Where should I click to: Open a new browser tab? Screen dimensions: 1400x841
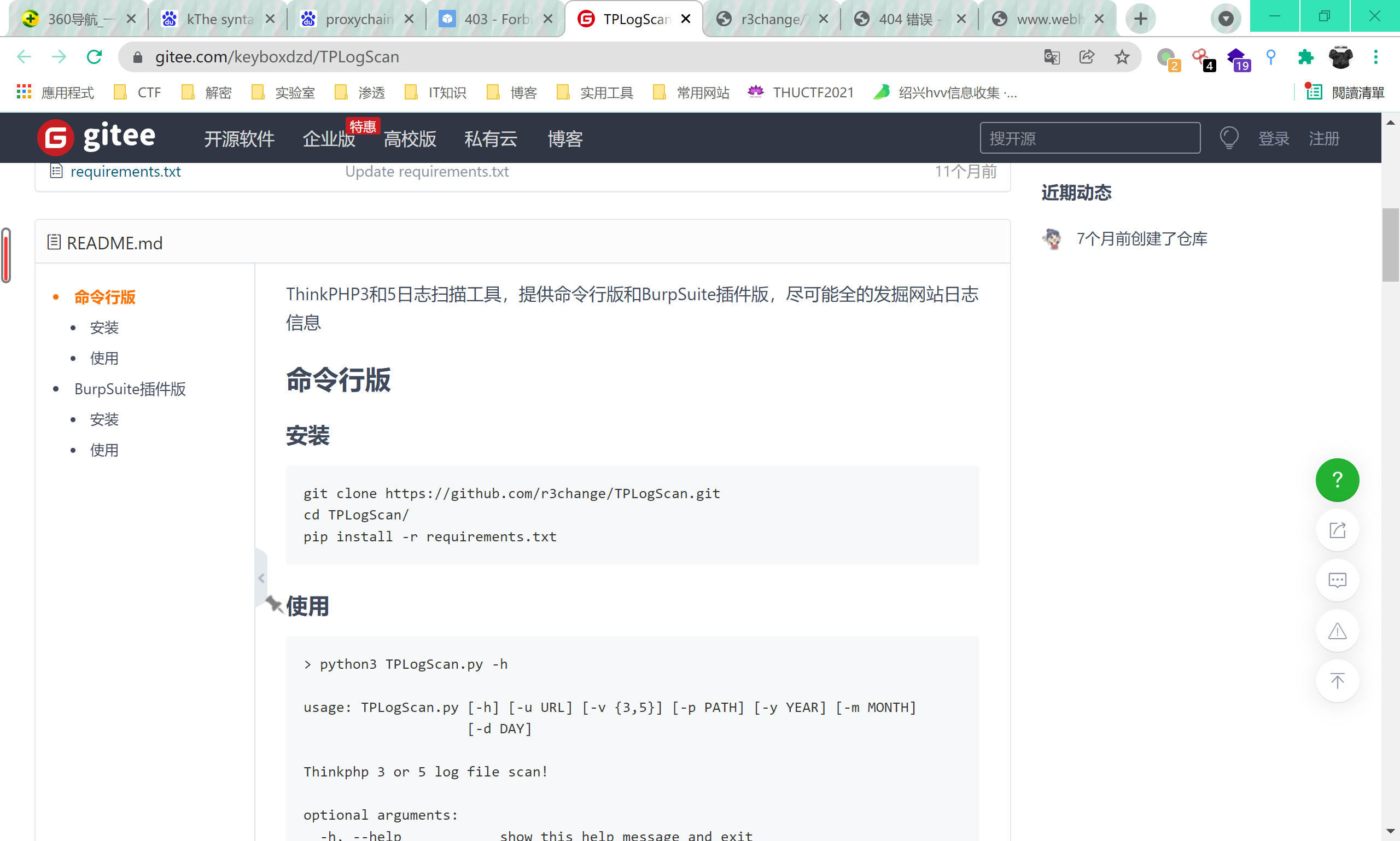click(1140, 19)
